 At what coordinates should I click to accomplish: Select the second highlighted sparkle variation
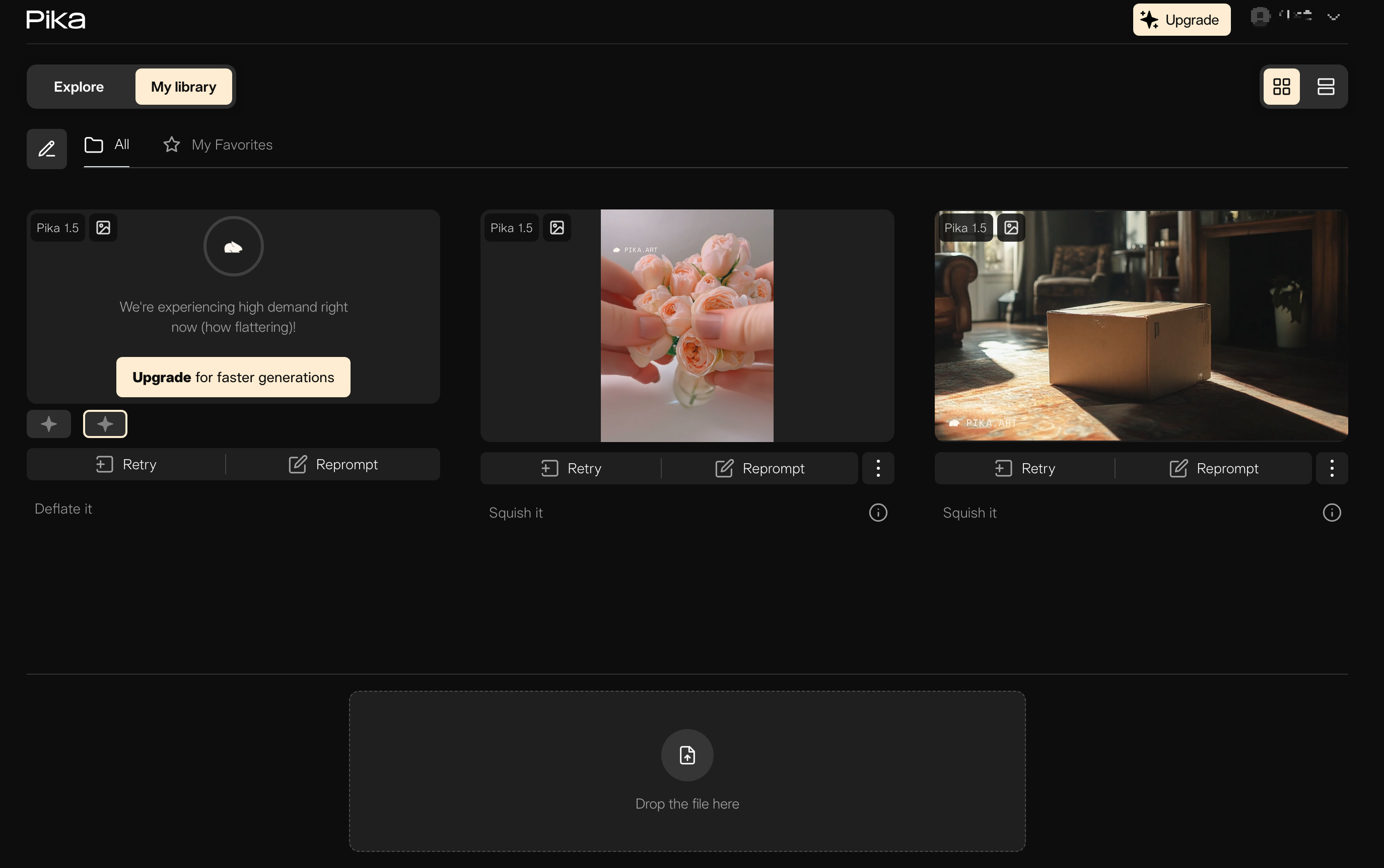click(105, 424)
